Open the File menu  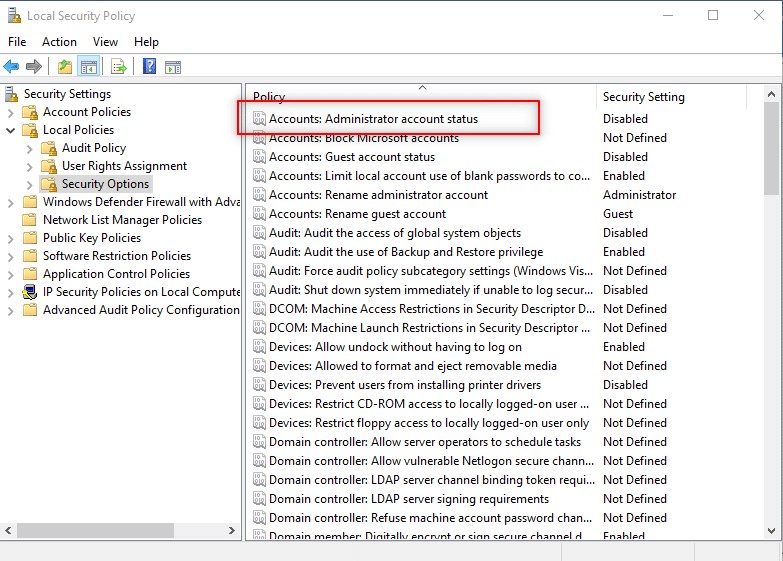click(17, 42)
